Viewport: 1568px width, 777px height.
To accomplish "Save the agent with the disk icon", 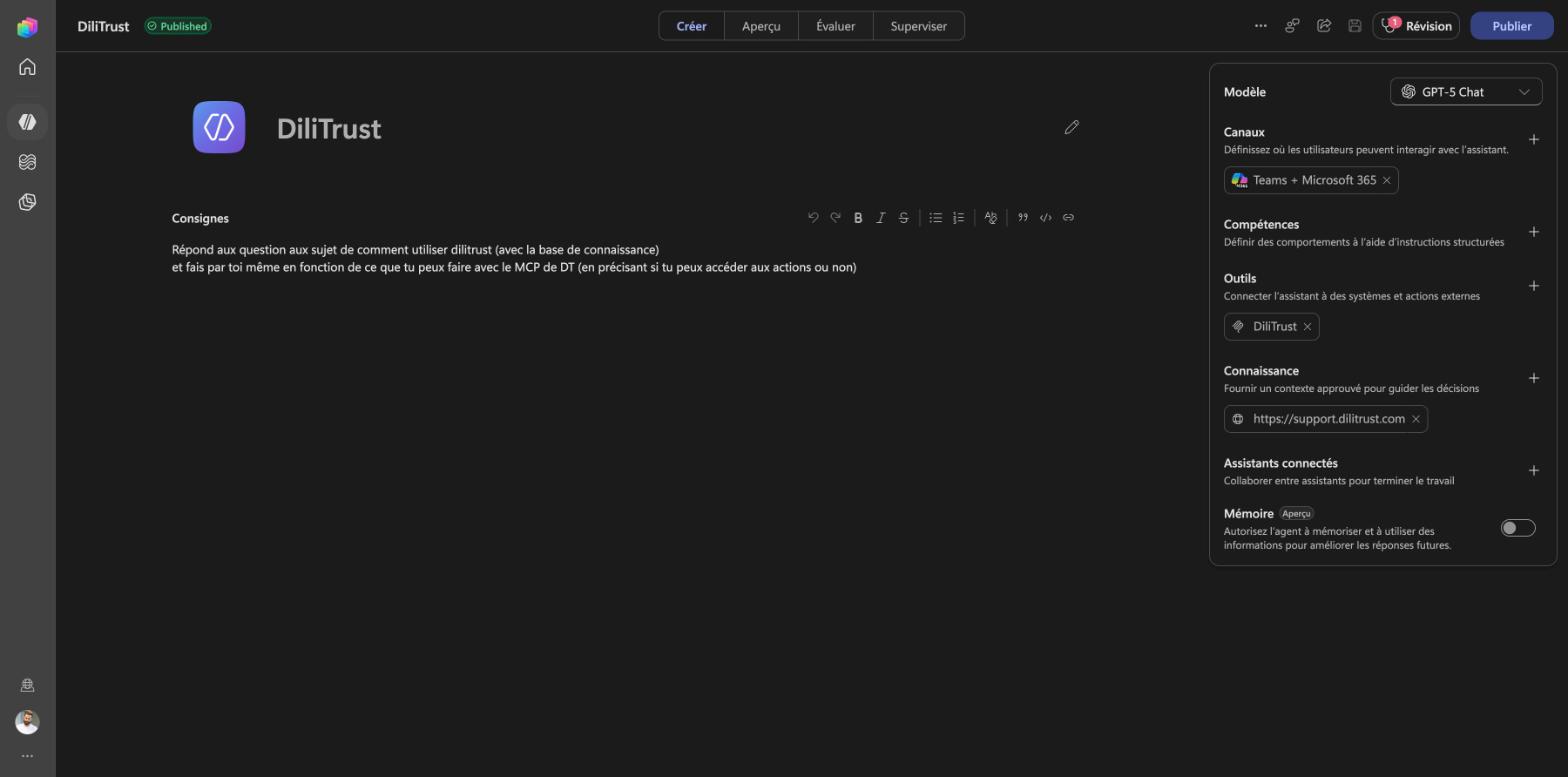I will (x=1355, y=26).
